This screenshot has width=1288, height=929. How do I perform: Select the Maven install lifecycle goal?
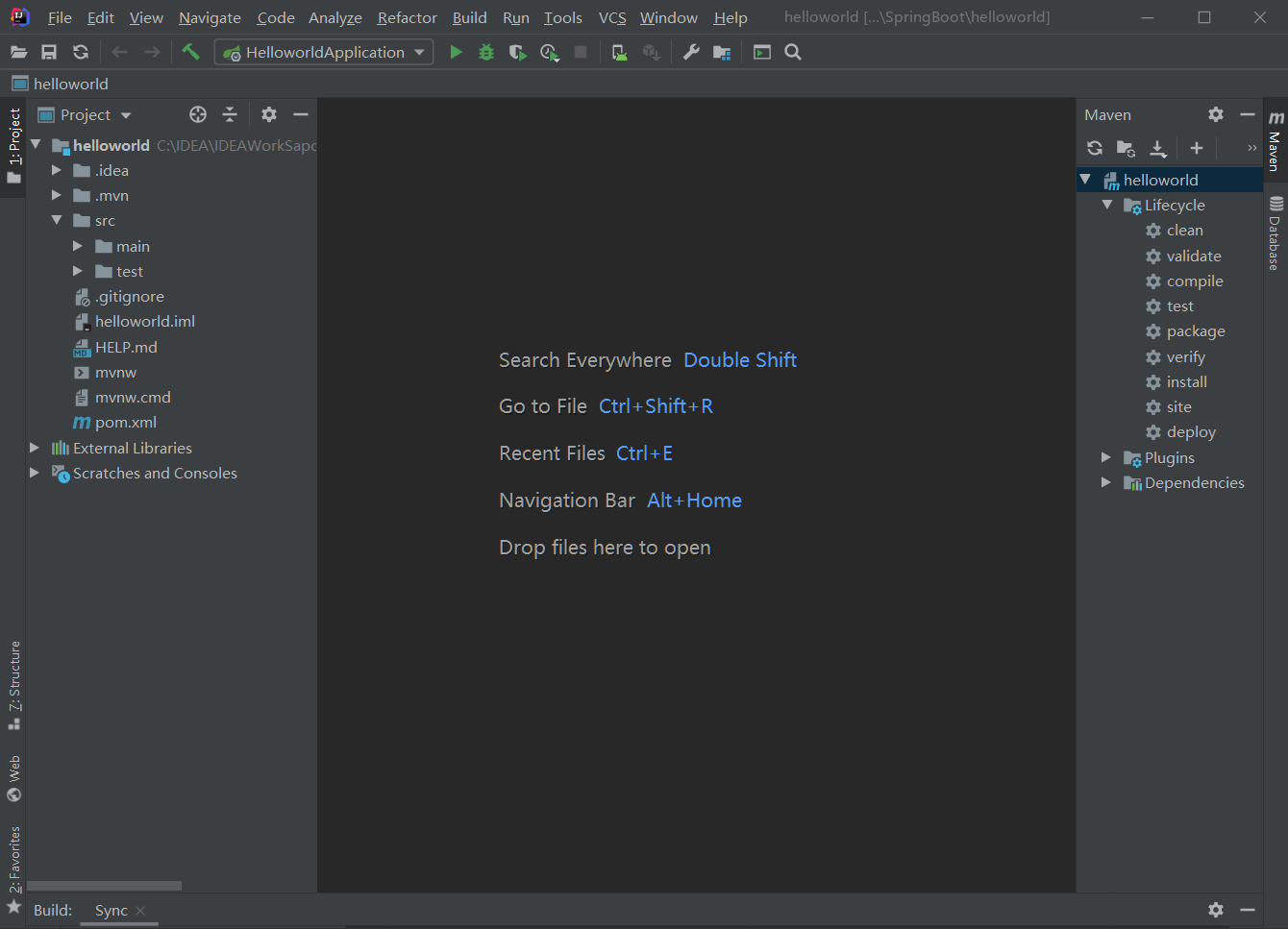click(1186, 381)
